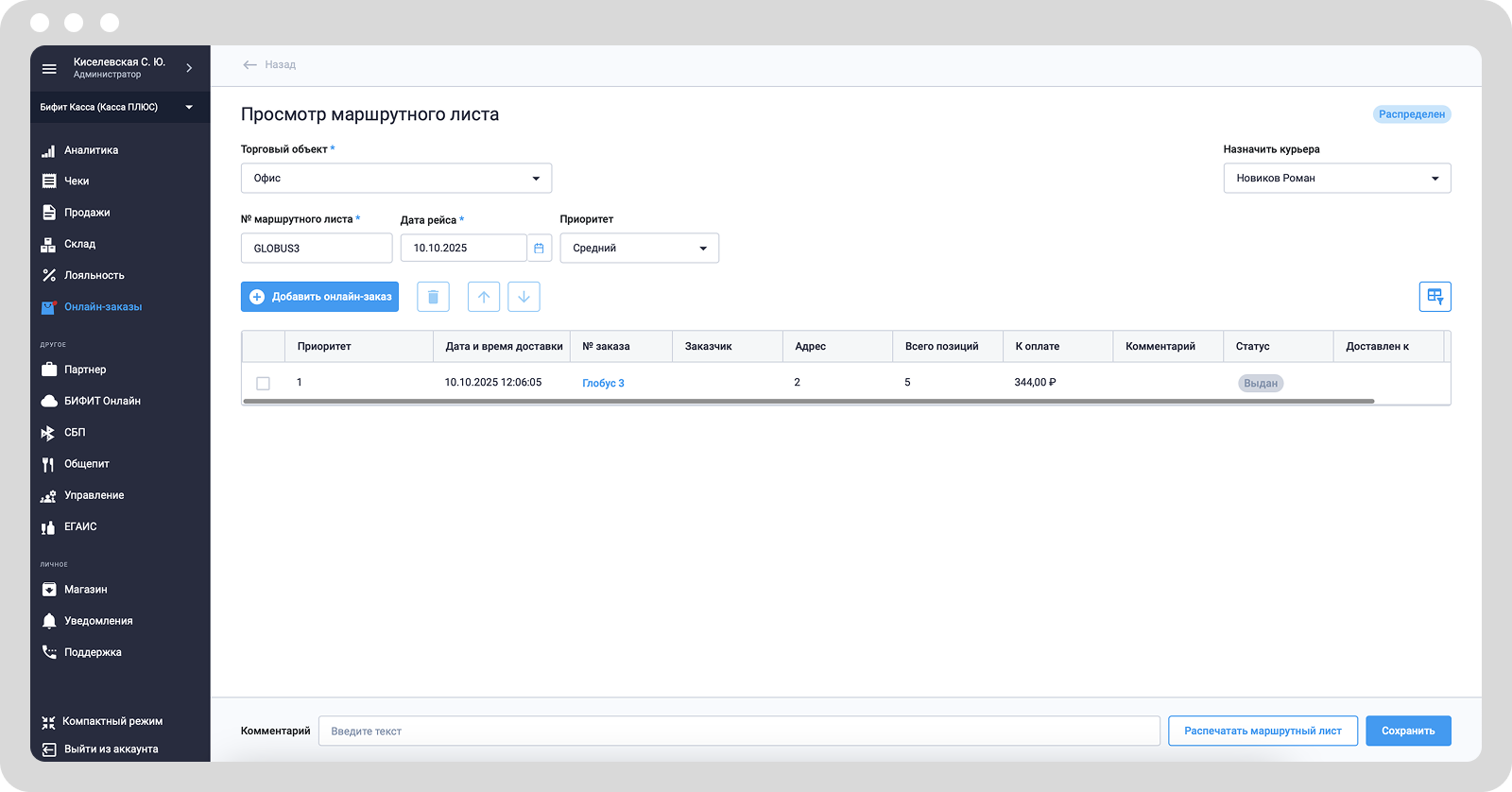Image resolution: width=1512 pixels, height=792 pixels.
Task: Click Дата и время доставки column header
Action: [503, 347]
